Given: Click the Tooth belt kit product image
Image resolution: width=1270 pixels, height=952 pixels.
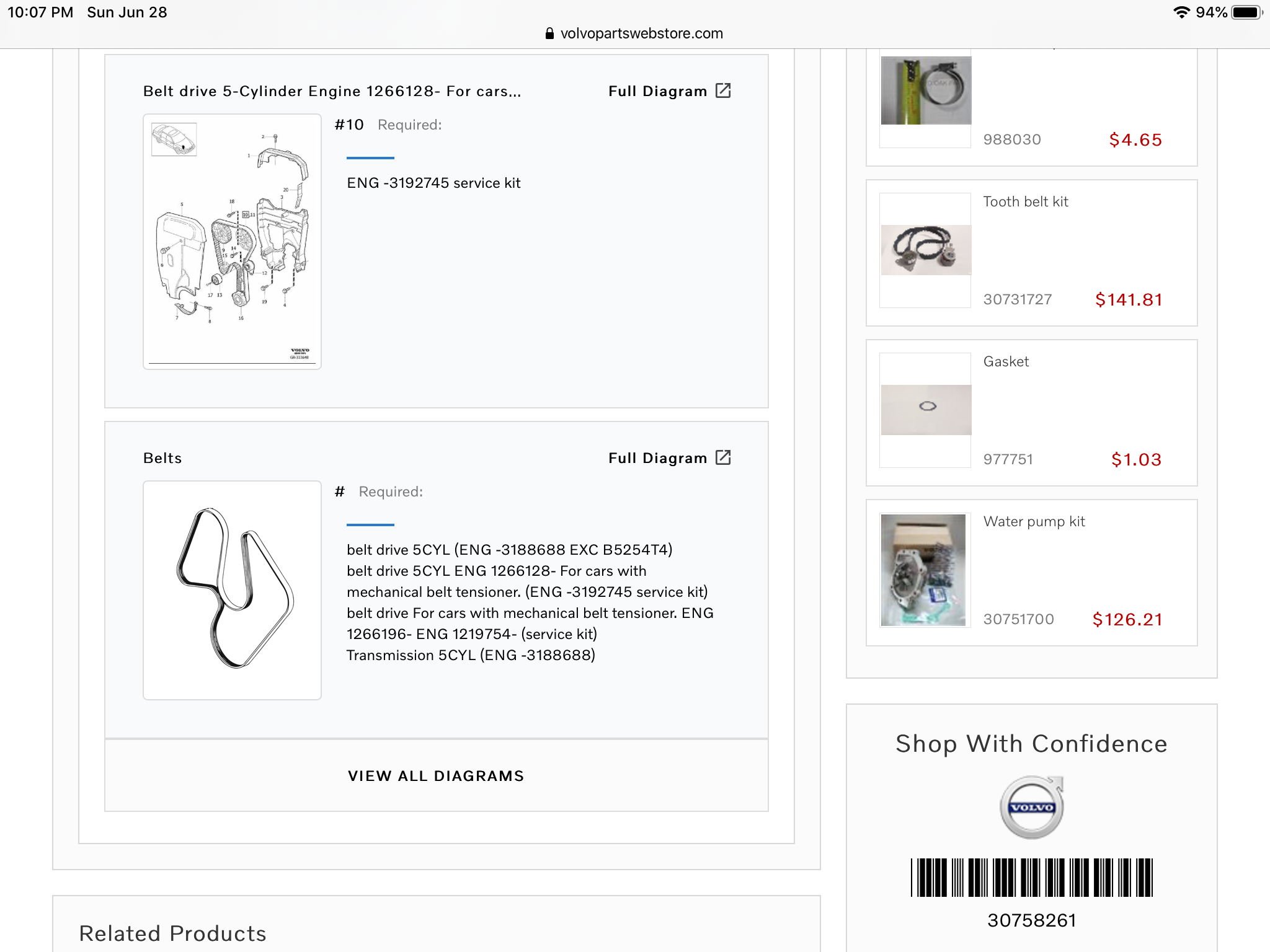Looking at the screenshot, I should (926, 250).
